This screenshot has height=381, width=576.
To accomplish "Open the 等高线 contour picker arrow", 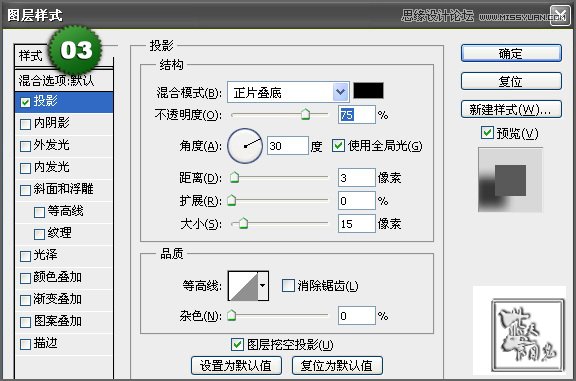I will click(x=263, y=285).
